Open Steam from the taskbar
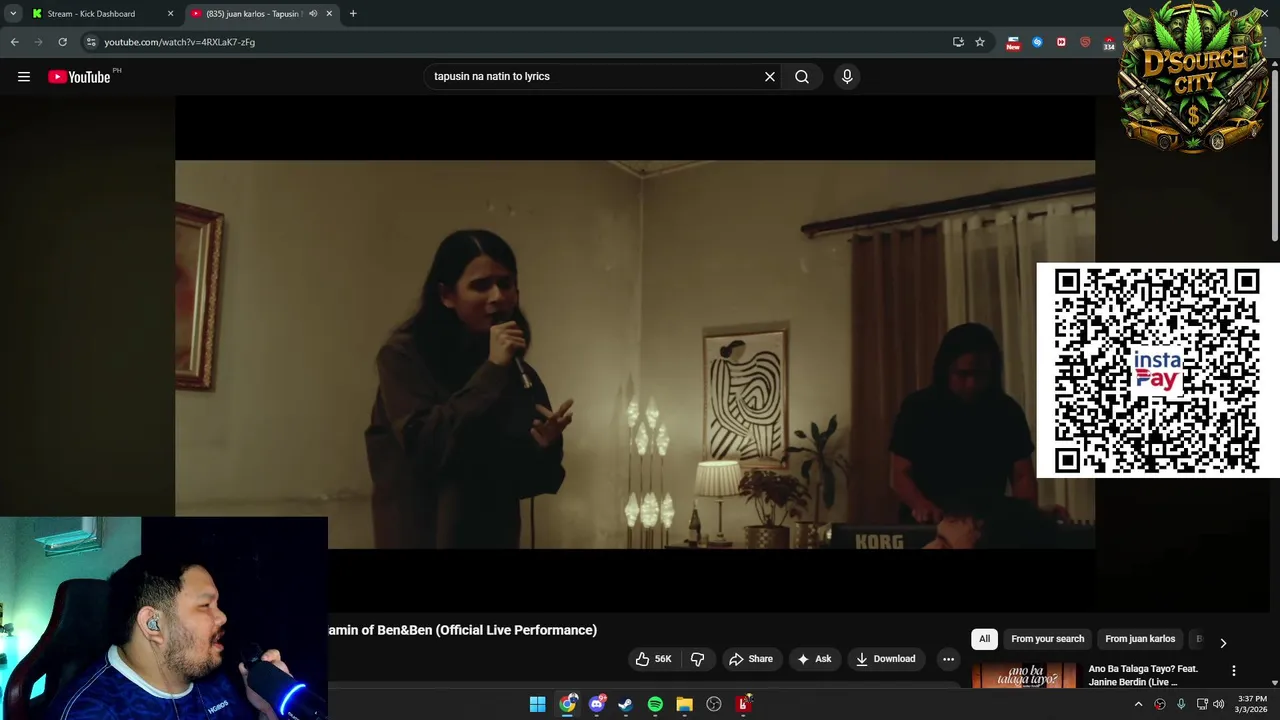Viewport: 1280px width, 720px height. [x=626, y=704]
